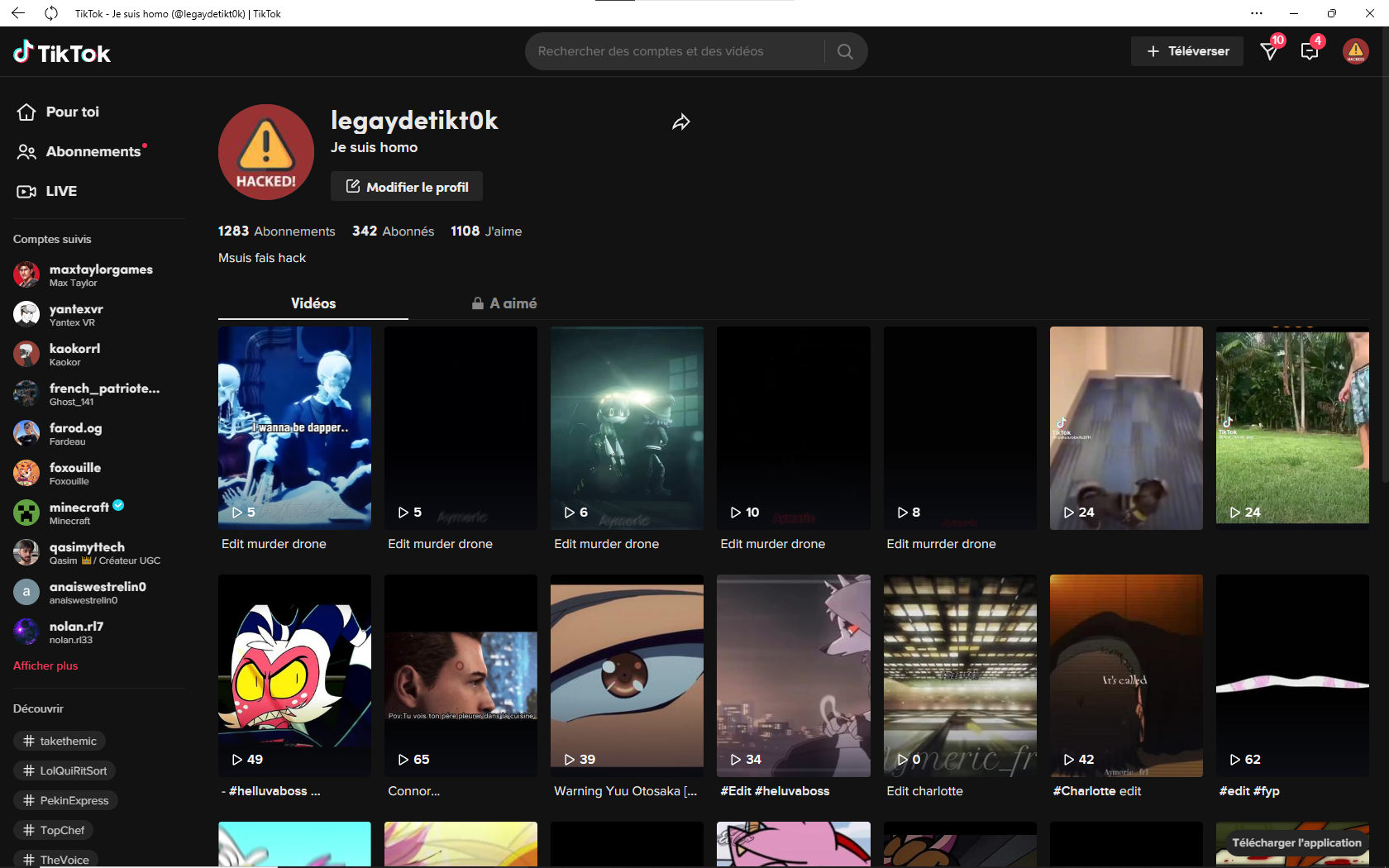Open the LolQuiRitSort hashtag

[65, 770]
